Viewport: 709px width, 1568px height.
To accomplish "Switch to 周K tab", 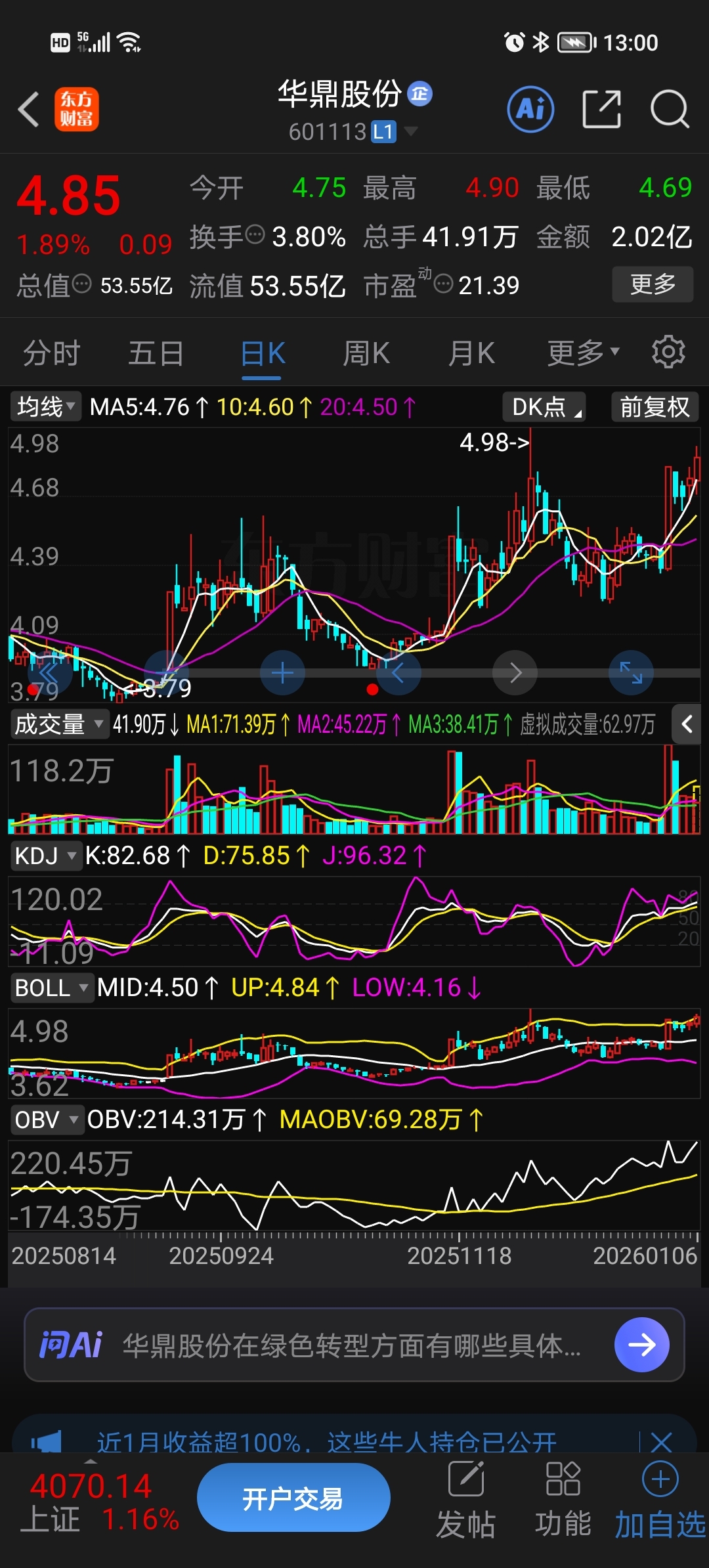I will 366,353.
